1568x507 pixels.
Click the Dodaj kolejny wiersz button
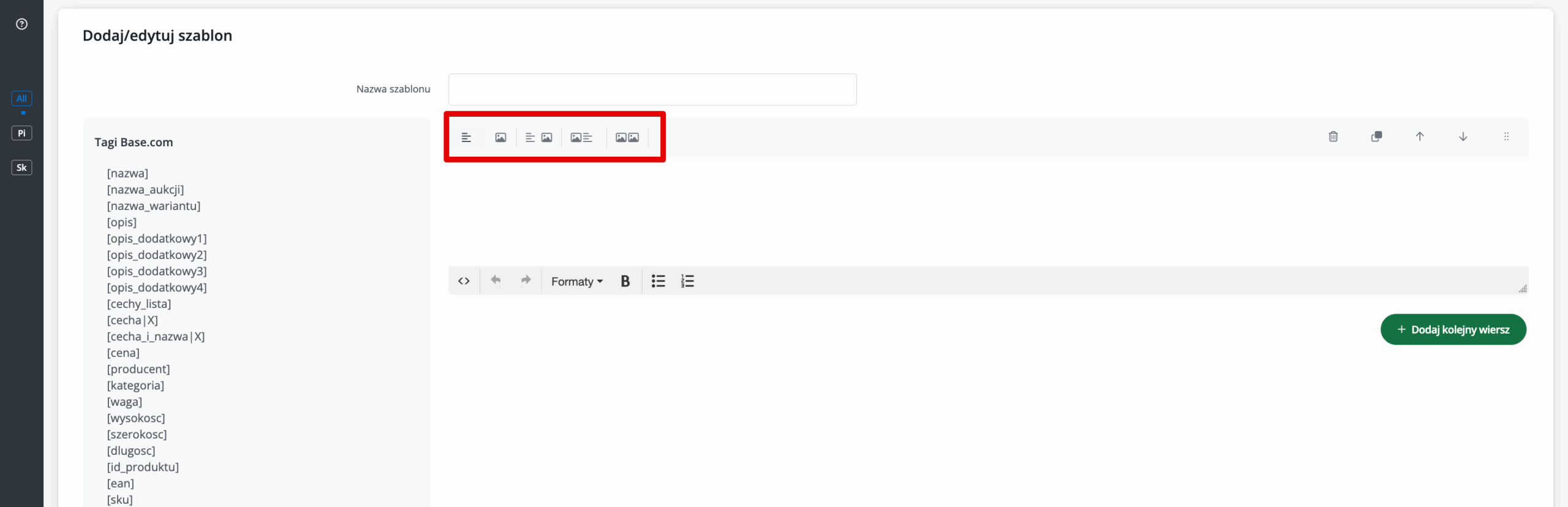coord(1453,329)
